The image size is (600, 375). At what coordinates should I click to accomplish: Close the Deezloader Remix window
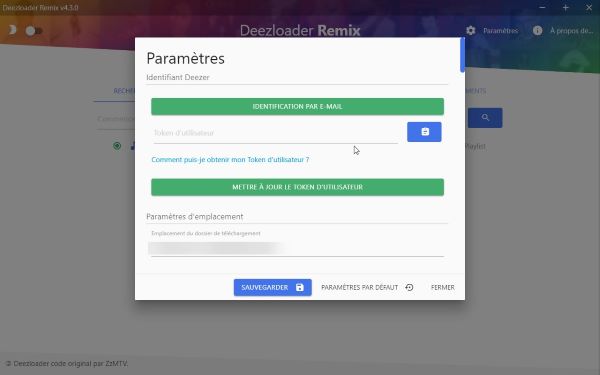[x=589, y=7]
